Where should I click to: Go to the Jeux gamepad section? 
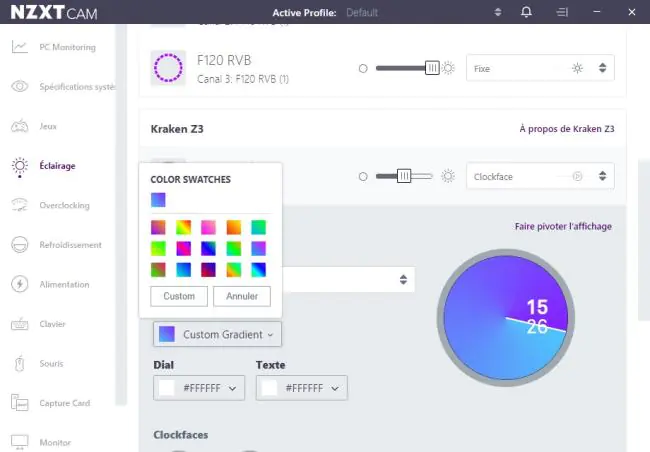click(x=19, y=126)
